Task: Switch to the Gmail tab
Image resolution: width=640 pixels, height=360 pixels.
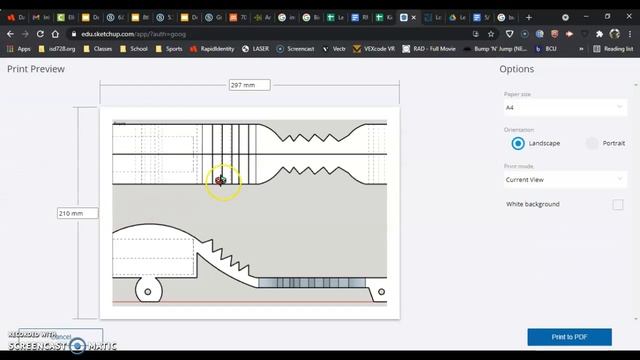Action: click(40, 18)
